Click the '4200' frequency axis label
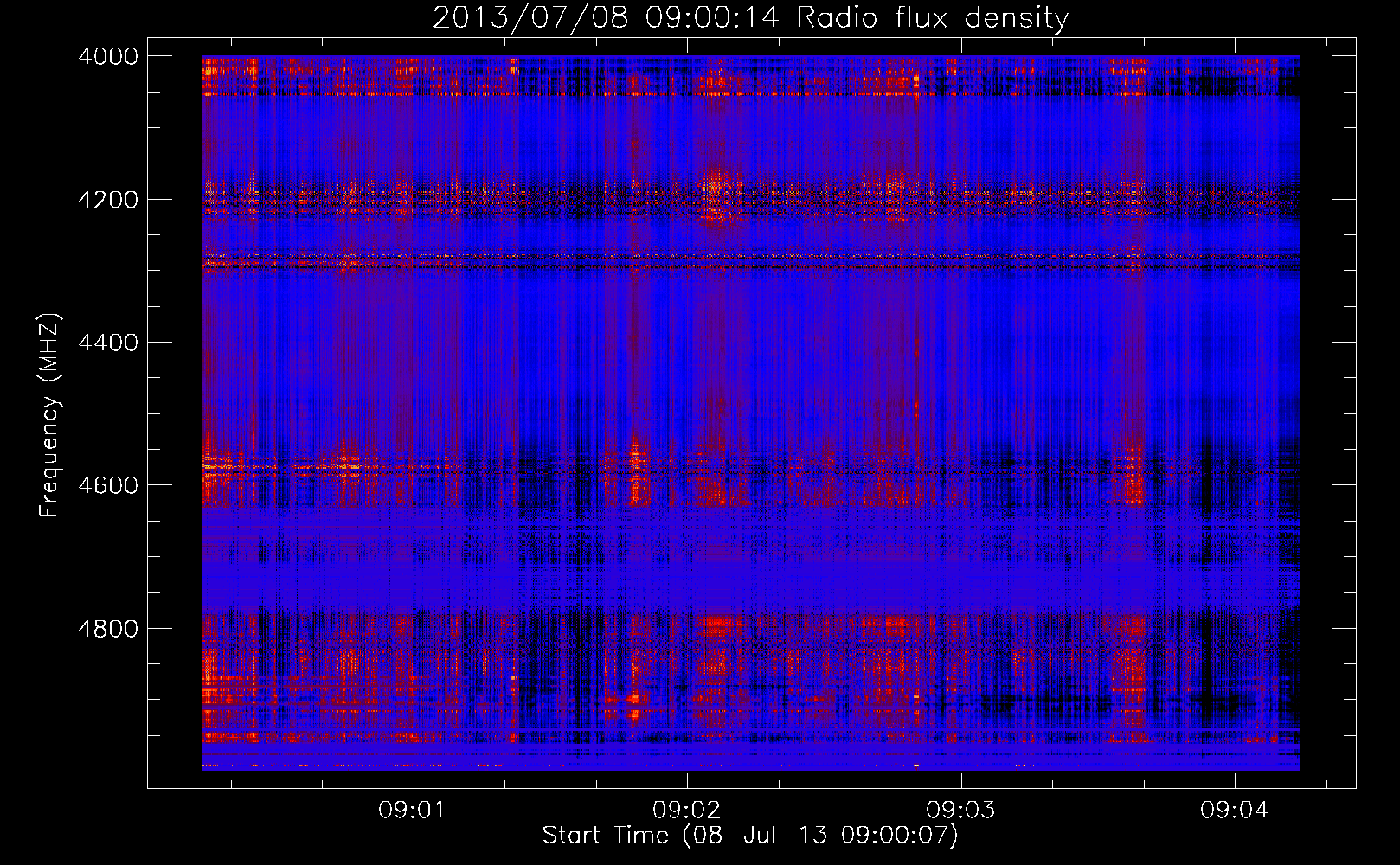The height and width of the screenshot is (865, 1400). [x=108, y=200]
